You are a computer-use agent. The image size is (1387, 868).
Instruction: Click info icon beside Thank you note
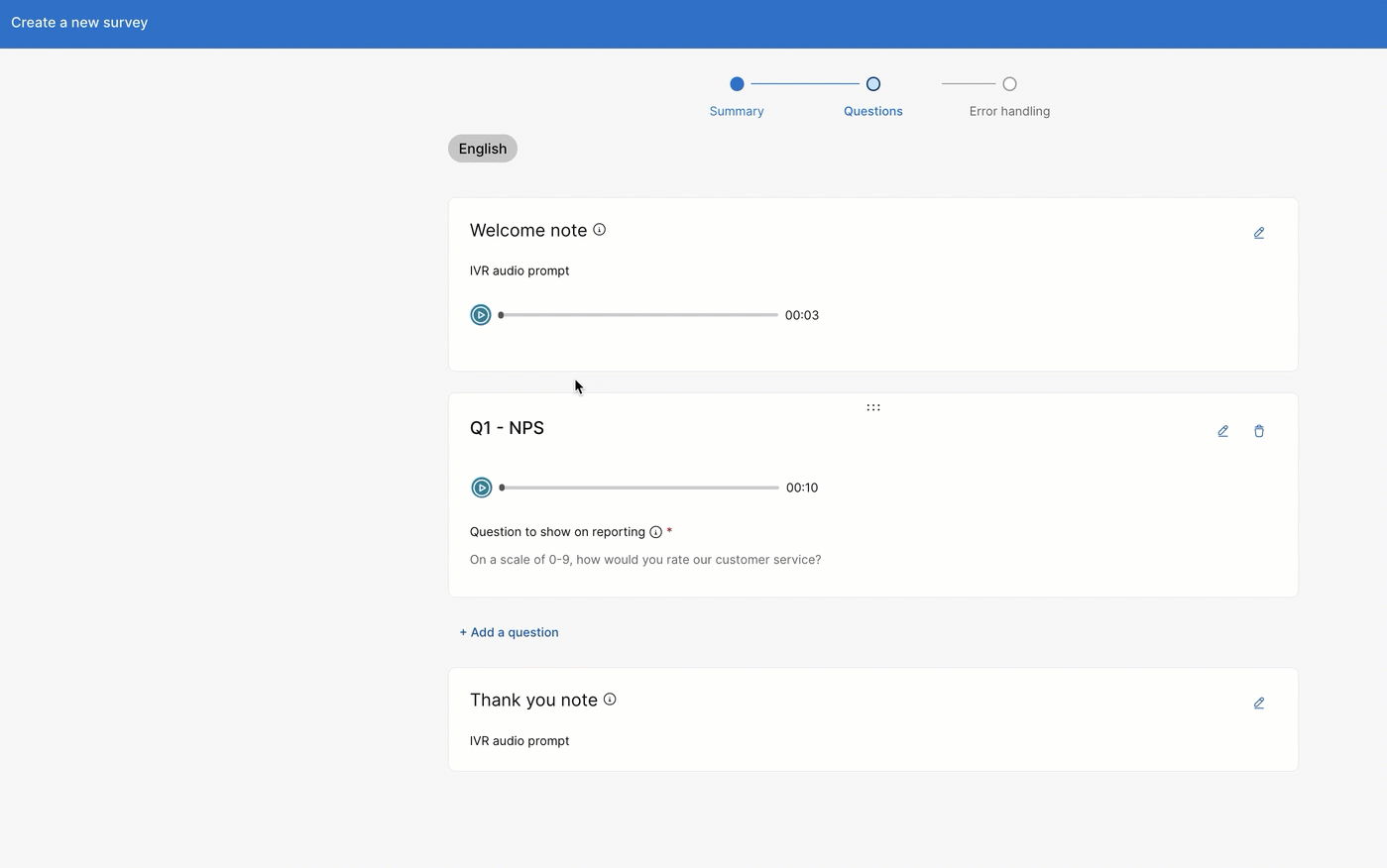point(610,700)
